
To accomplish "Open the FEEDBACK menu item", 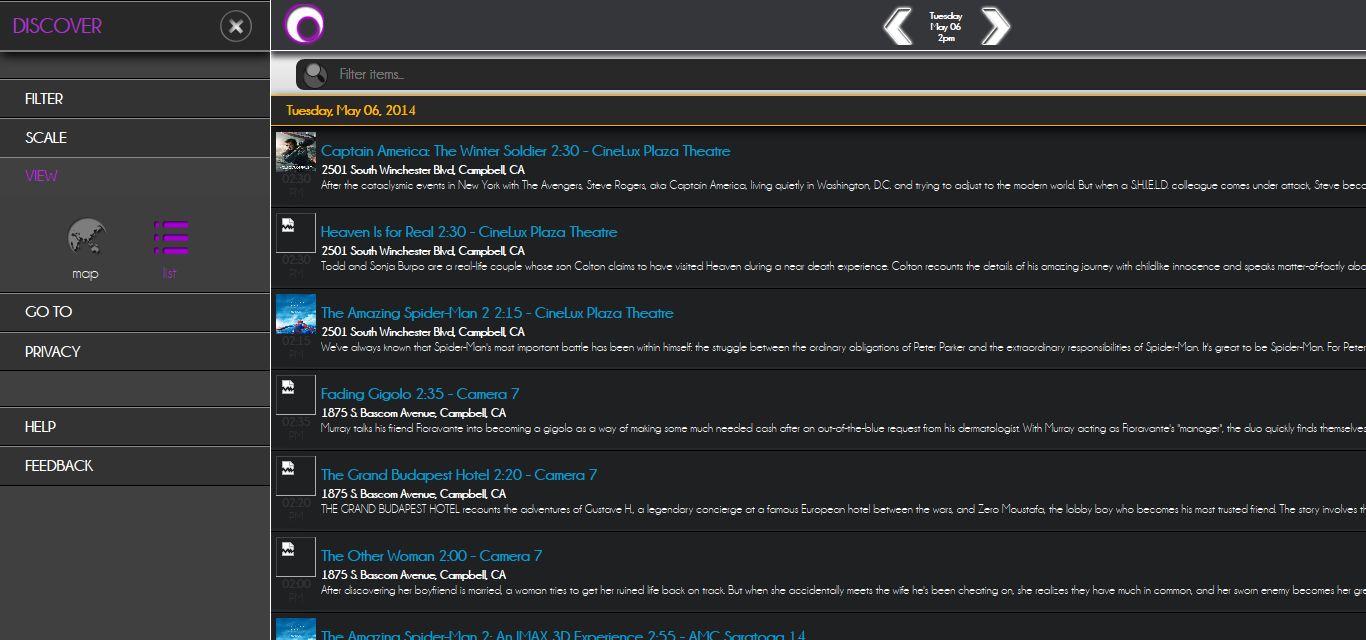I will (x=135, y=466).
